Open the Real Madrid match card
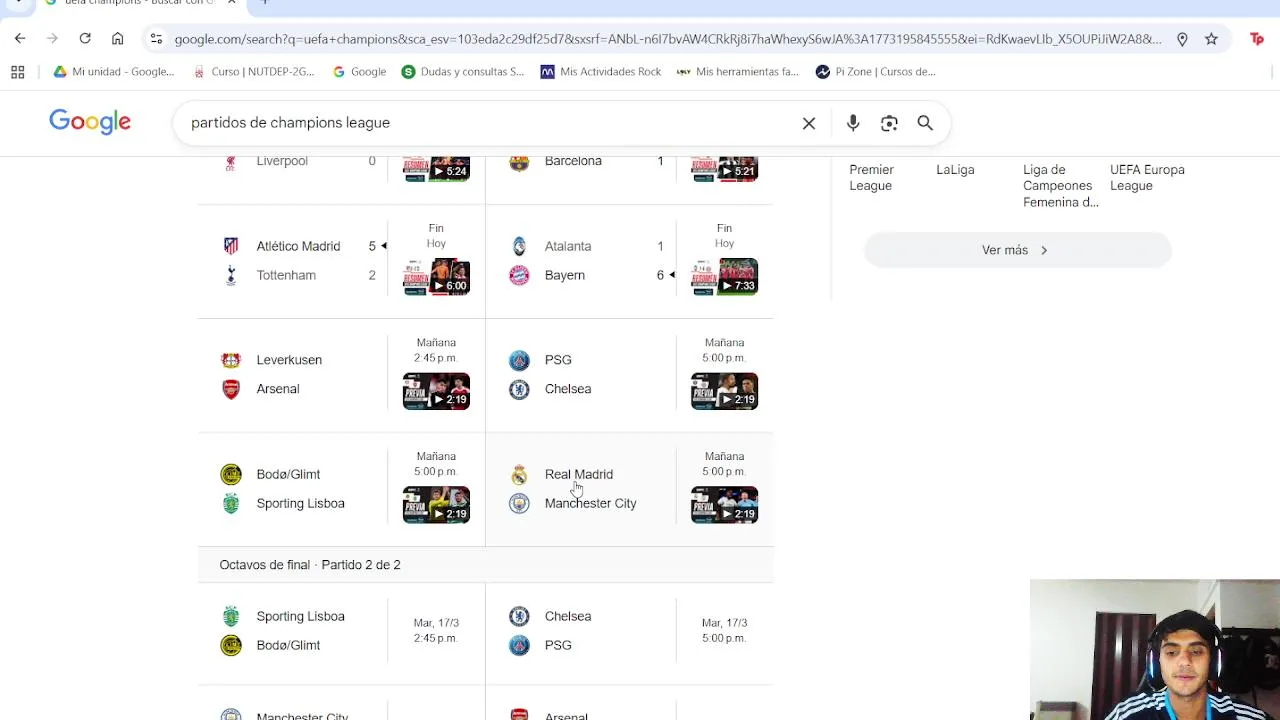The width and height of the screenshot is (1280, 720). (630, 490)
